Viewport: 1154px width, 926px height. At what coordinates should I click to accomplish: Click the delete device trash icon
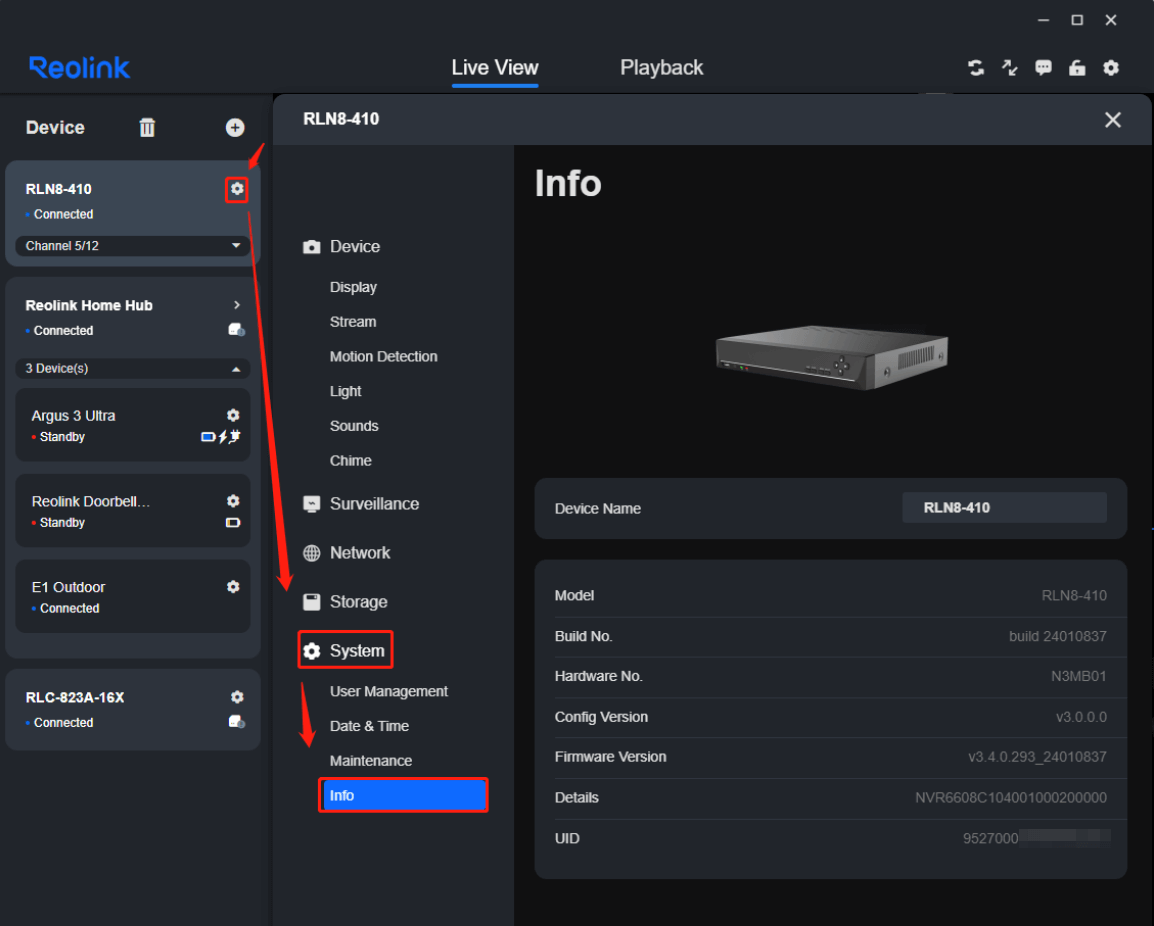point(147,127)
